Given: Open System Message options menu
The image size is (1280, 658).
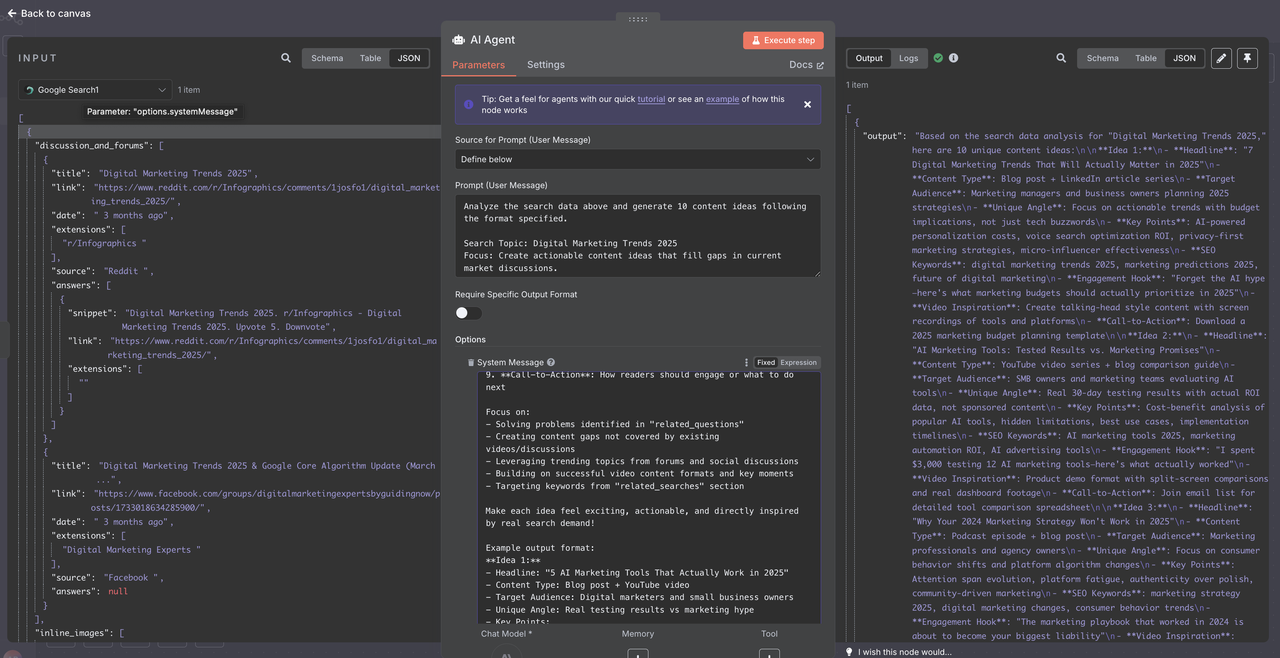Looking at the screenshot, I should (746, 363).
